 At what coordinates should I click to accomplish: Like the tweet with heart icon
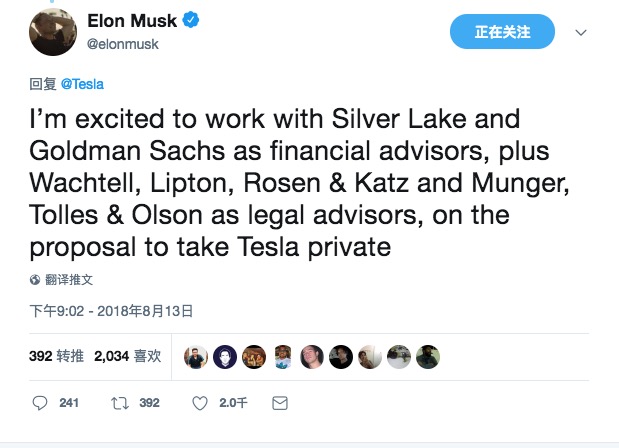pyautogui.click(x=199, y=403)
